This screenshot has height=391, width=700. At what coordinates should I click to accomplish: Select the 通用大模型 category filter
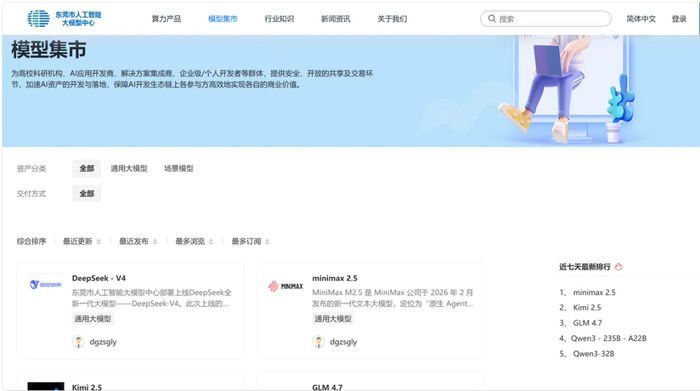pos(129,168)
